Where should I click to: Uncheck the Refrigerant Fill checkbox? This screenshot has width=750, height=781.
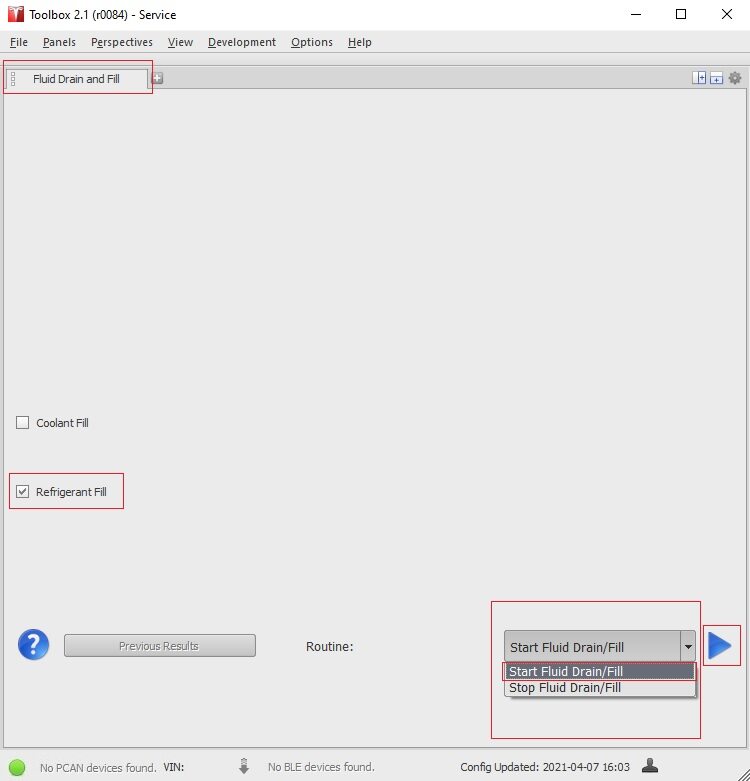(23, 492)
